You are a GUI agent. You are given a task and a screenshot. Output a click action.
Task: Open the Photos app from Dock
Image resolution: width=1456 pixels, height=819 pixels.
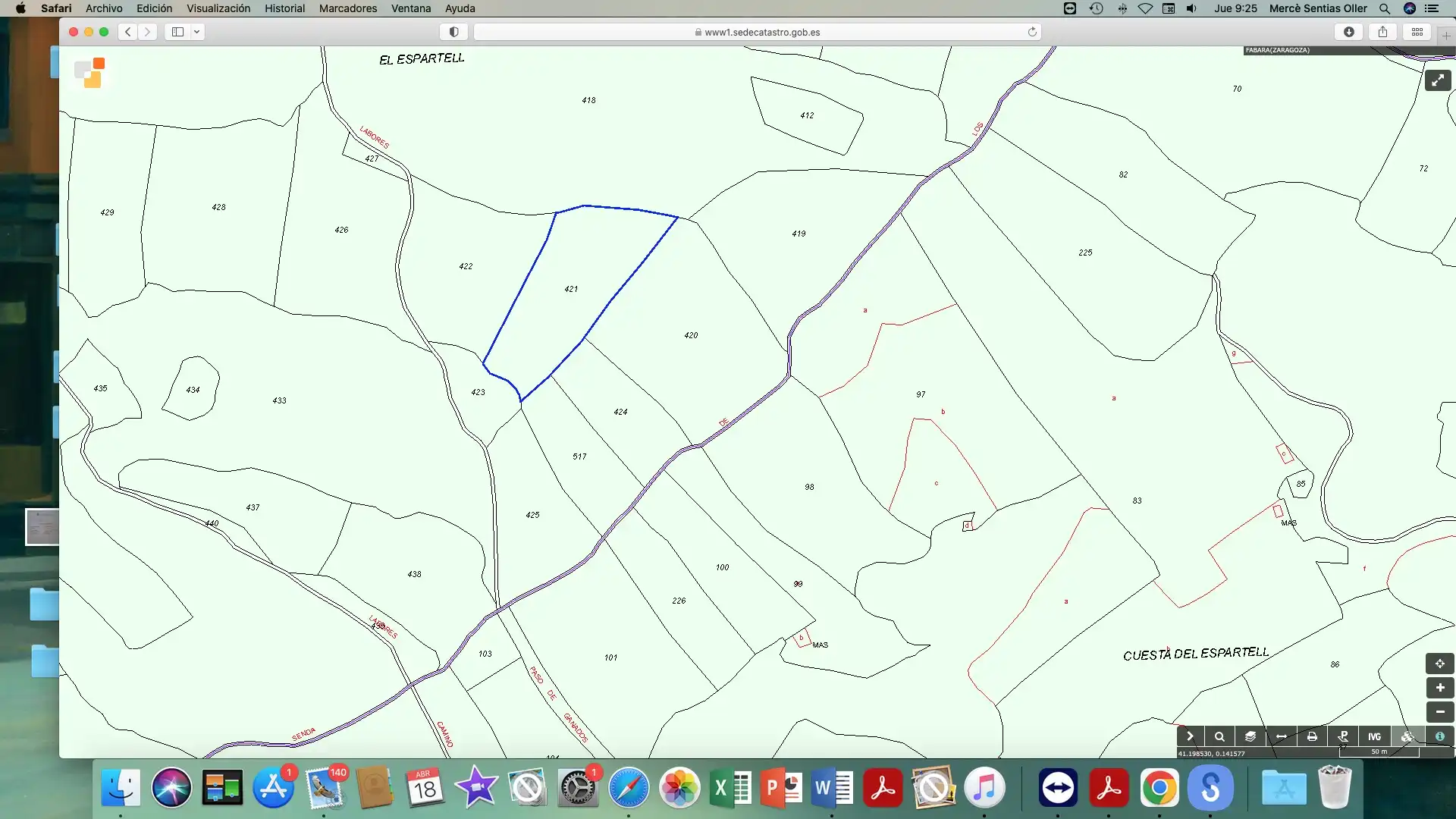click(679, 788)
